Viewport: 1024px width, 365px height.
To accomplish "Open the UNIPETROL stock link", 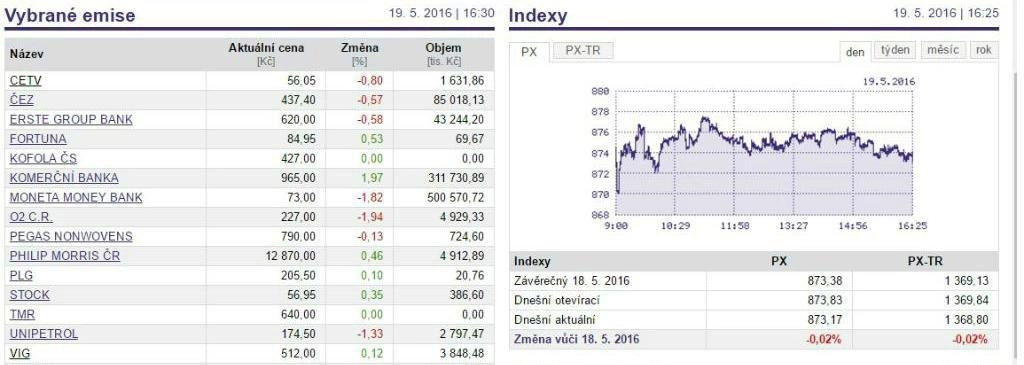I will coord(44,334).
